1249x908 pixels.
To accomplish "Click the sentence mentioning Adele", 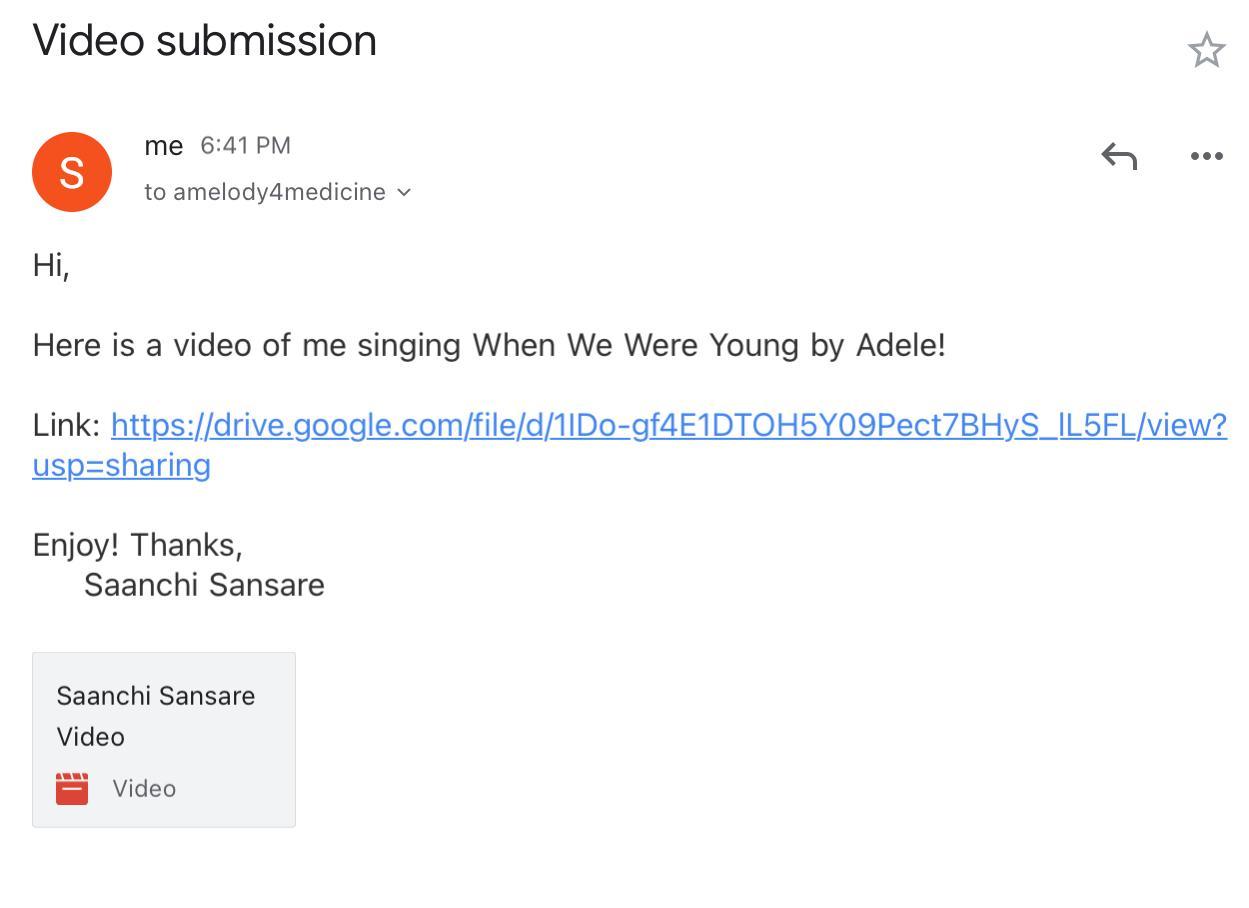I will coord(488,346).
